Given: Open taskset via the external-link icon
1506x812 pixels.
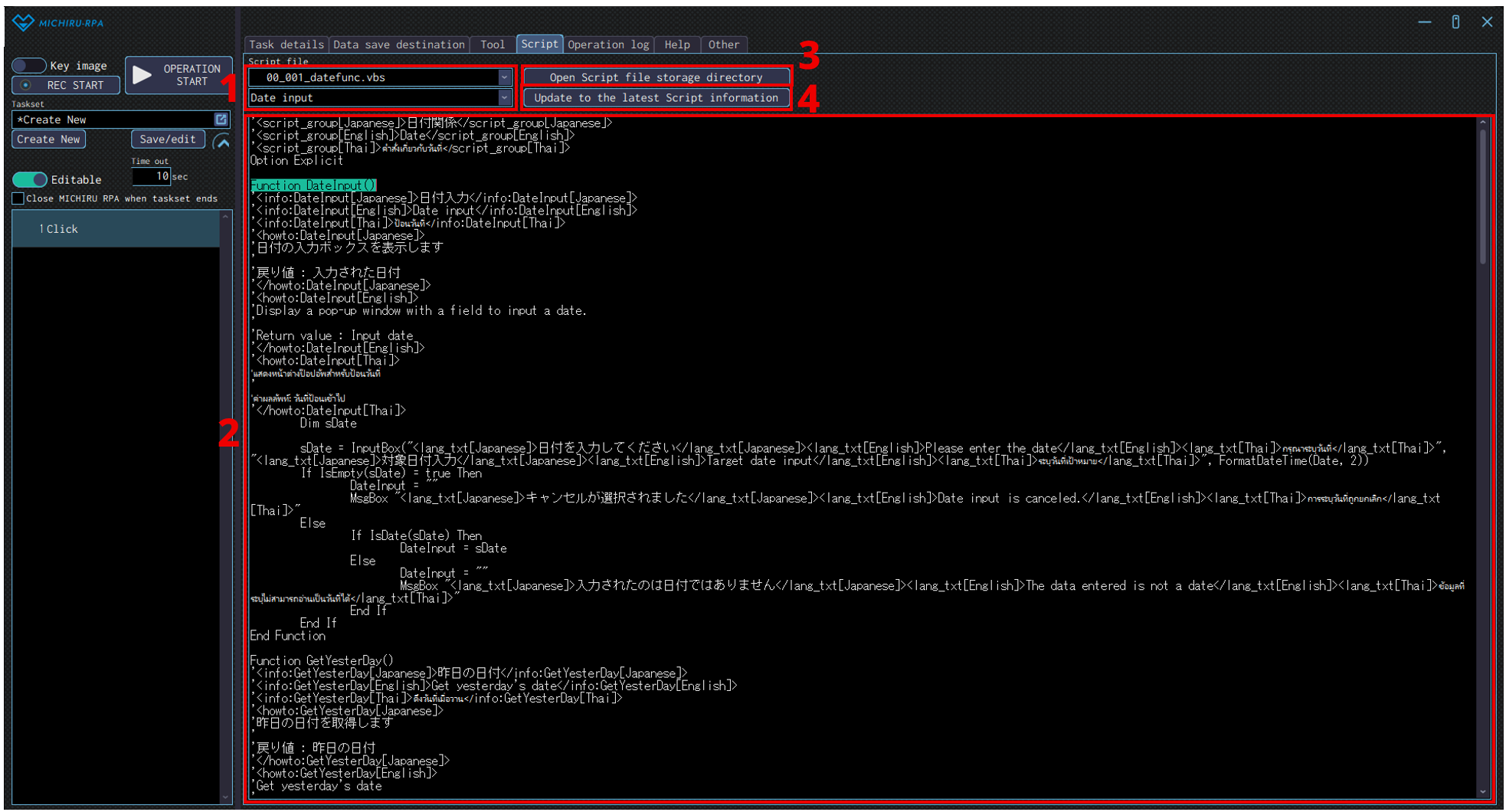Looking at the screenshot, I should click(x=221, y=120).
